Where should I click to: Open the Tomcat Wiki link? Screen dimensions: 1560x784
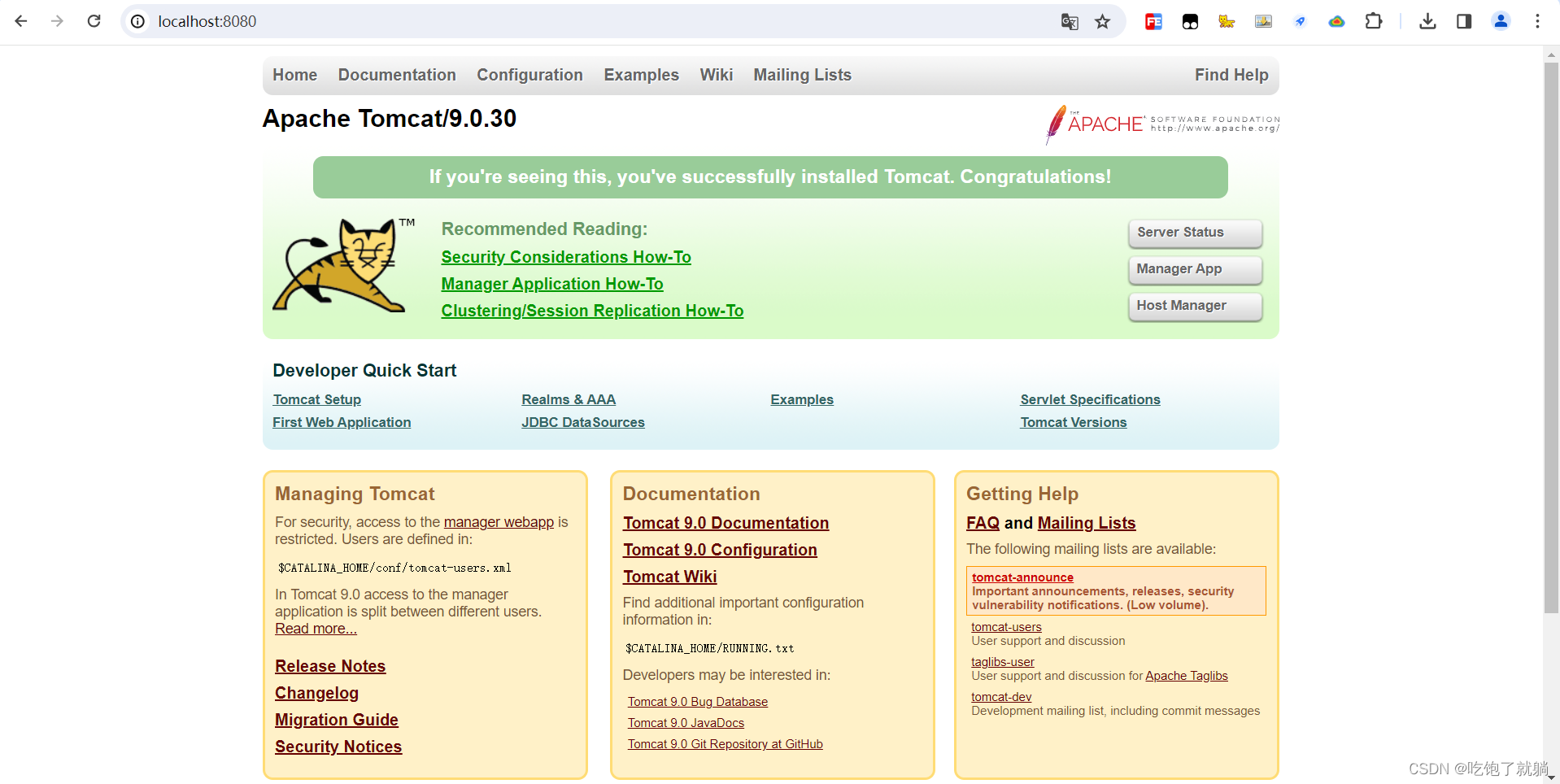[669, 577]
